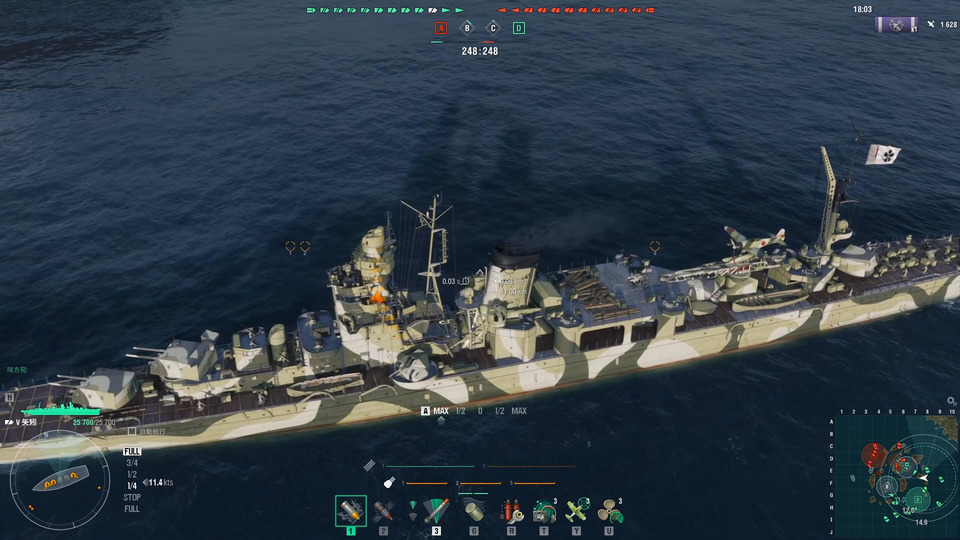Viewport: 960px width, 540px height.
Task: Click the green cap circle on minimap
Action: (x=918, y=500)
